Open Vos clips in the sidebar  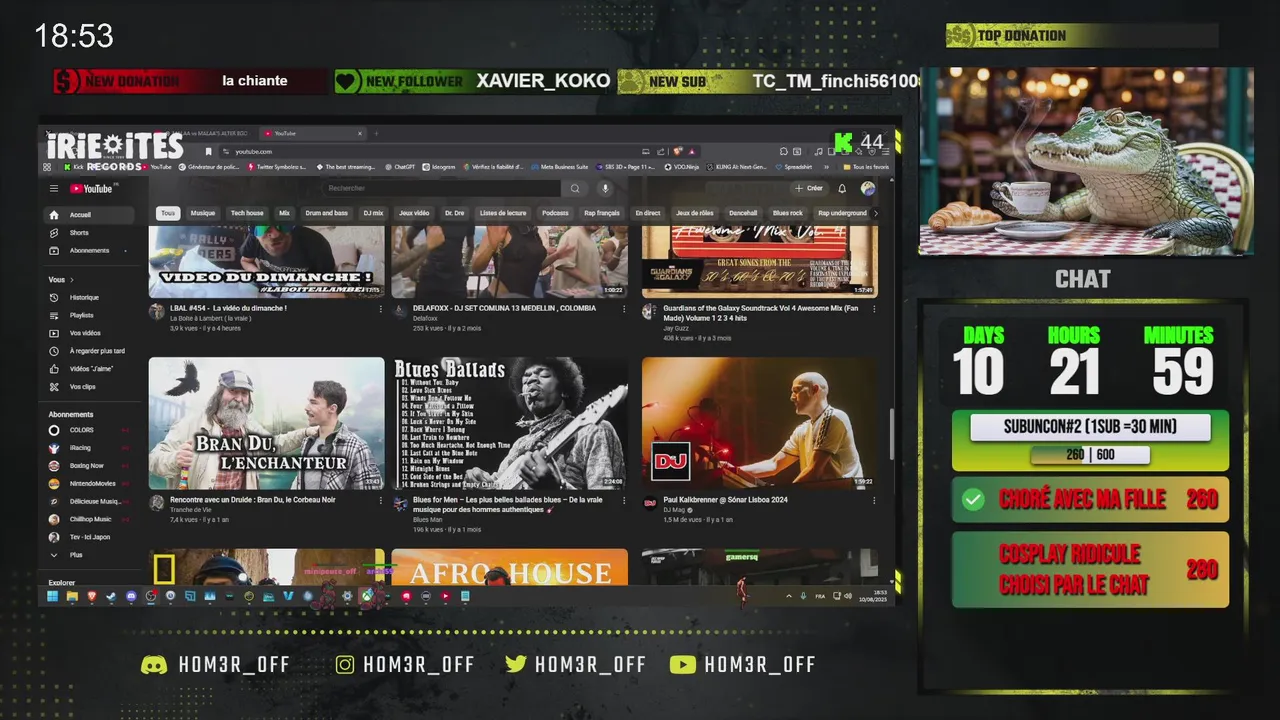click(x=90, y=387)
